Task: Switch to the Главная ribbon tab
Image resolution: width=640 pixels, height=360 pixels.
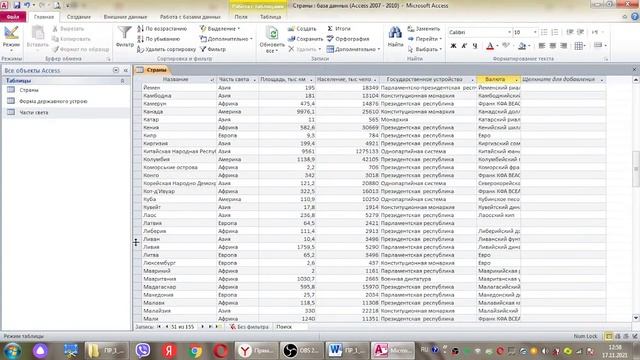Action: click(x=44, y=17)
